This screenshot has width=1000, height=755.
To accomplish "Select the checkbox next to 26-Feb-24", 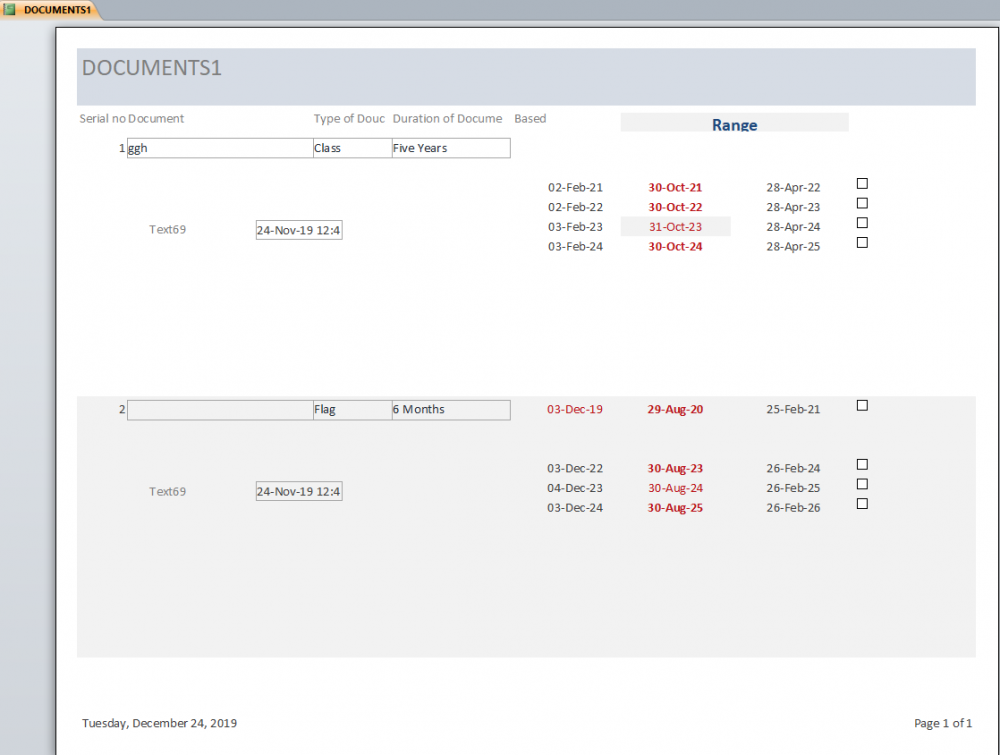I will click(x=862, y=465).
